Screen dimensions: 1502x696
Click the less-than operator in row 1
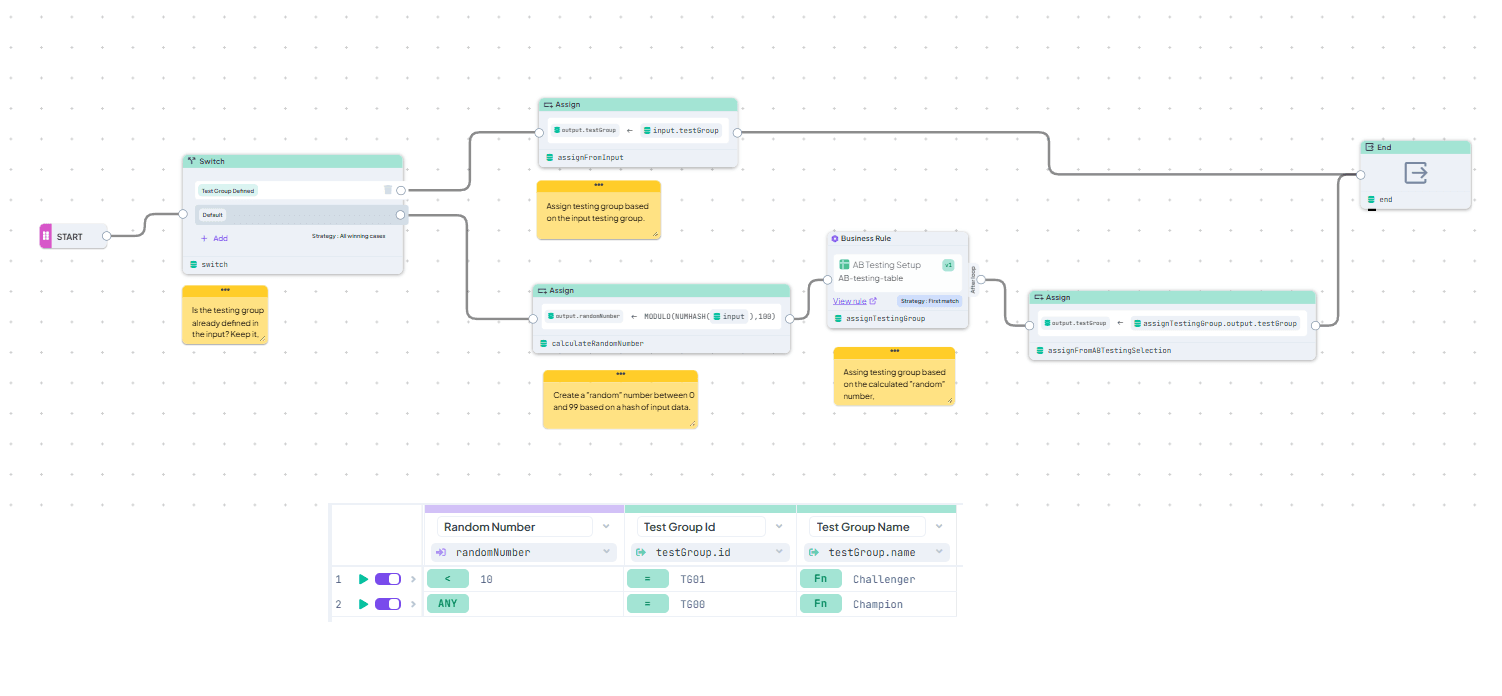pyautogui.click(x=447, y=579)
